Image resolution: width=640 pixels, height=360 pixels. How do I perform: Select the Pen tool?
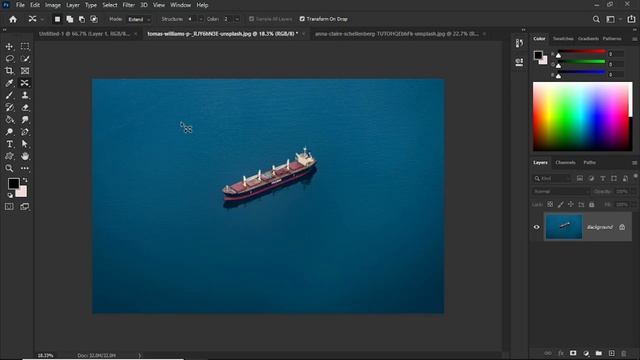[x=25, y=132]
